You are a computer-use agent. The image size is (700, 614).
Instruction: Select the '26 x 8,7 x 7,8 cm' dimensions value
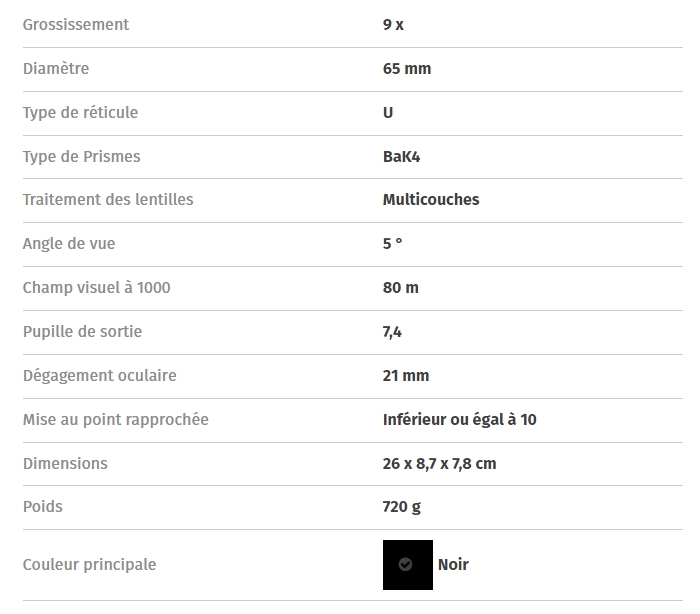tap(439, 464)
